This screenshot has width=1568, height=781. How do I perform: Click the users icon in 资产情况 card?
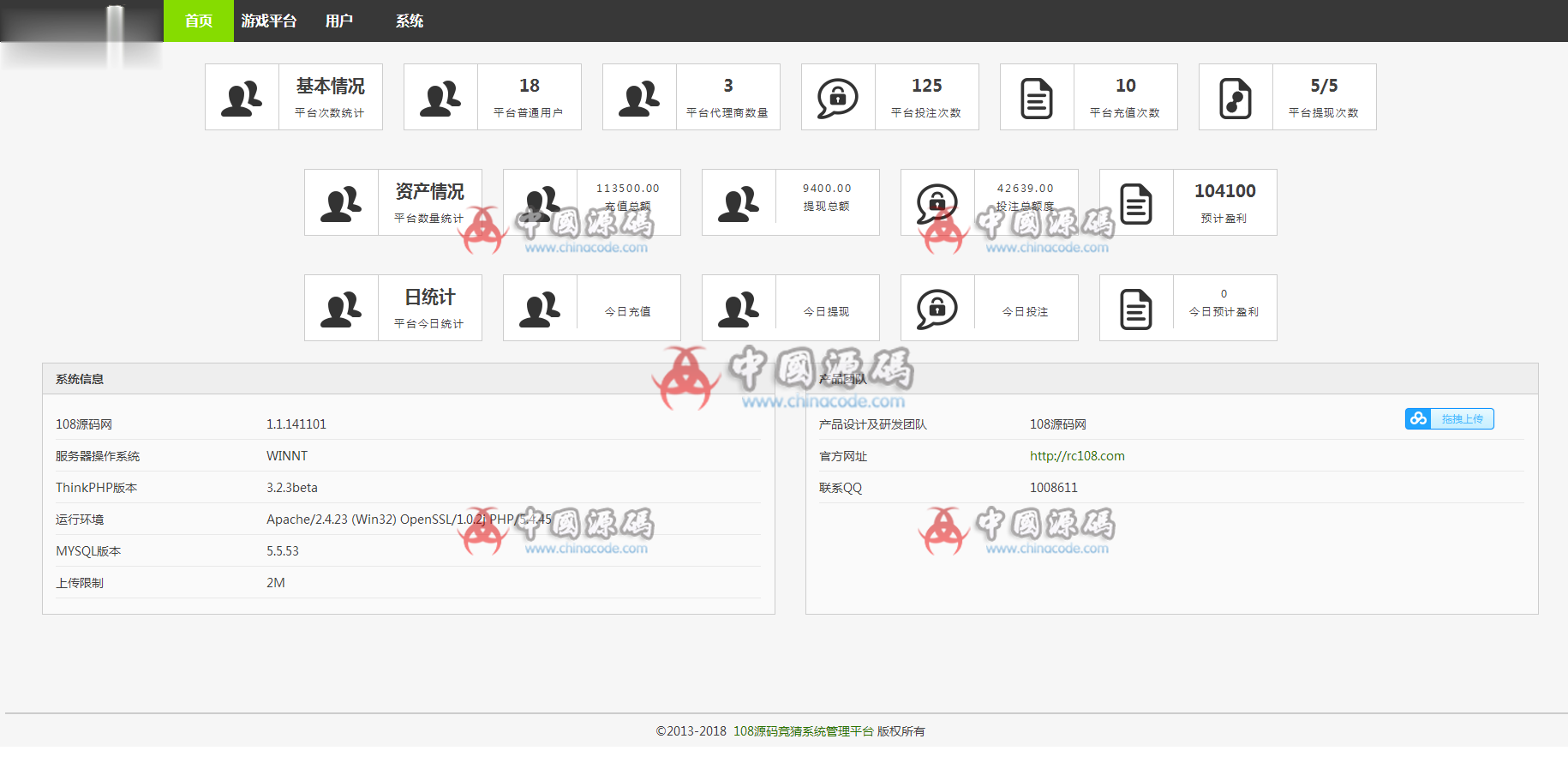(341, 203)
